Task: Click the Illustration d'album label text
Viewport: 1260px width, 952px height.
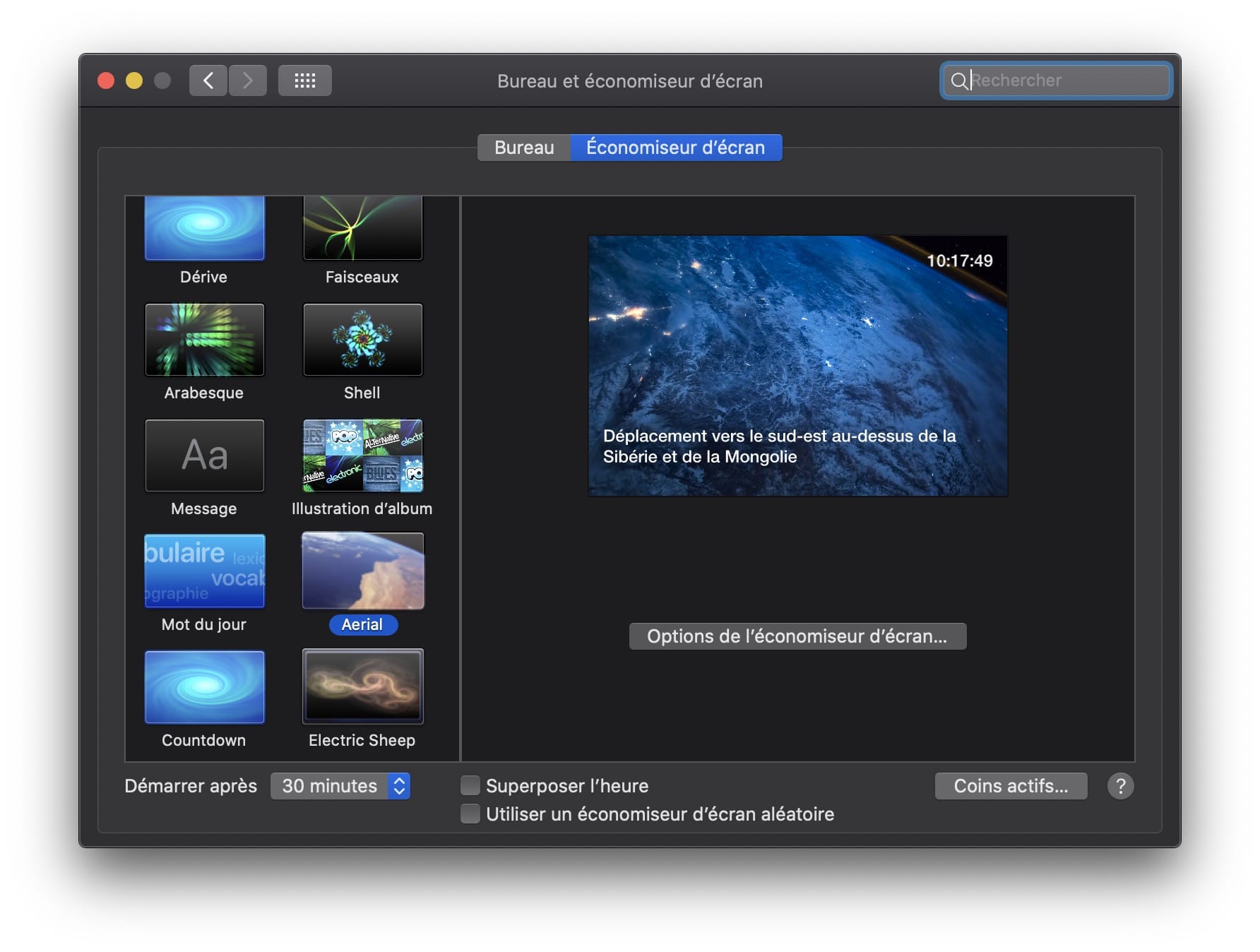Action: pos(362,508)
